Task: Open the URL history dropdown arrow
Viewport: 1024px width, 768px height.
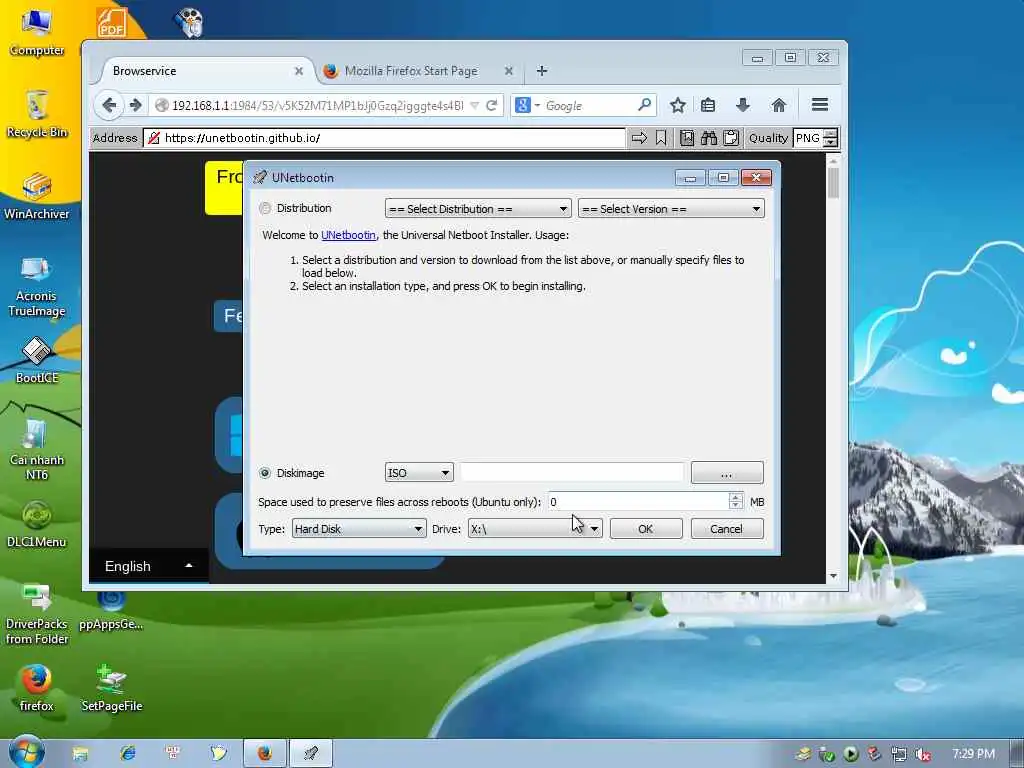Action: (x=475, y=105)
